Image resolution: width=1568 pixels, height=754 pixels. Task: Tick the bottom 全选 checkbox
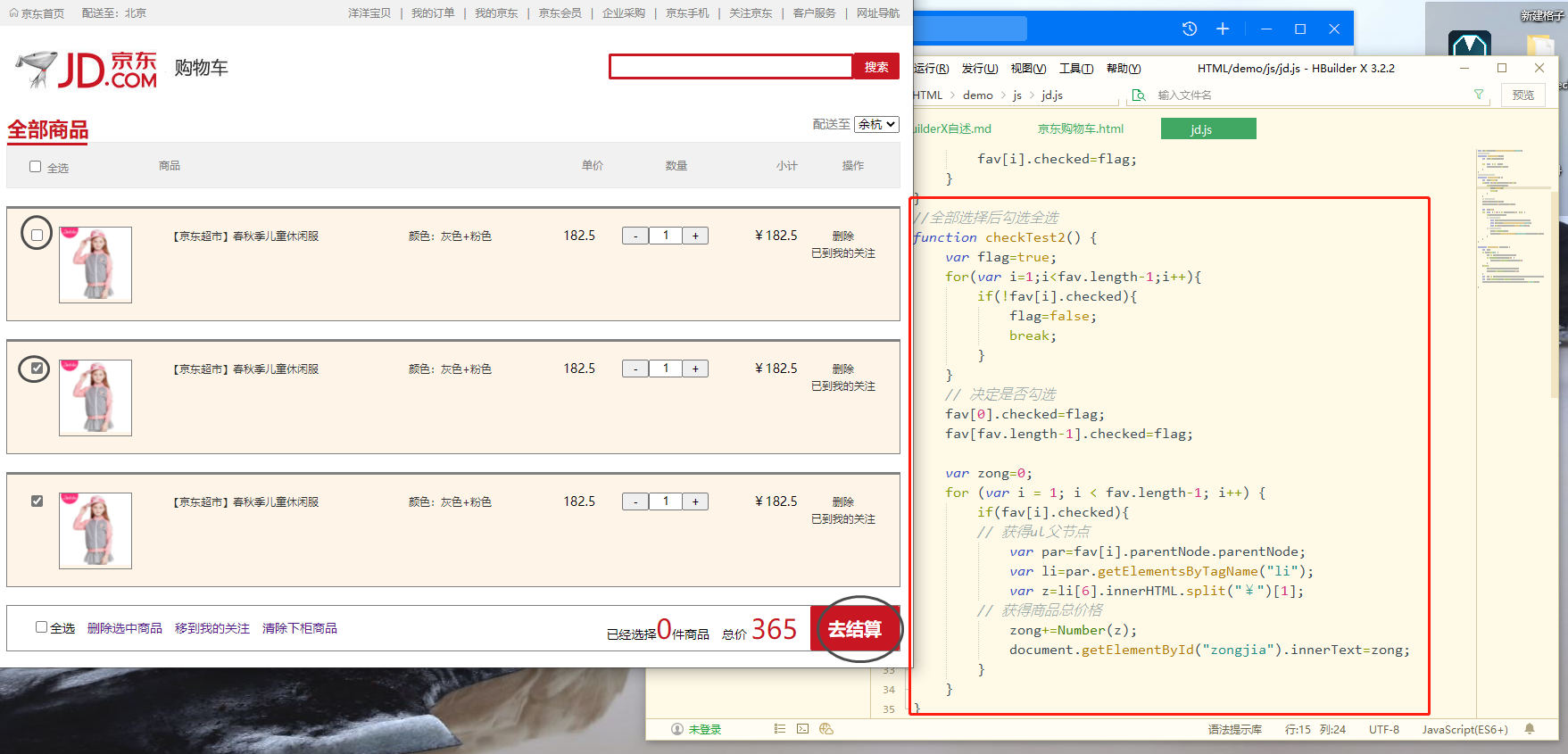coord(41,626)
